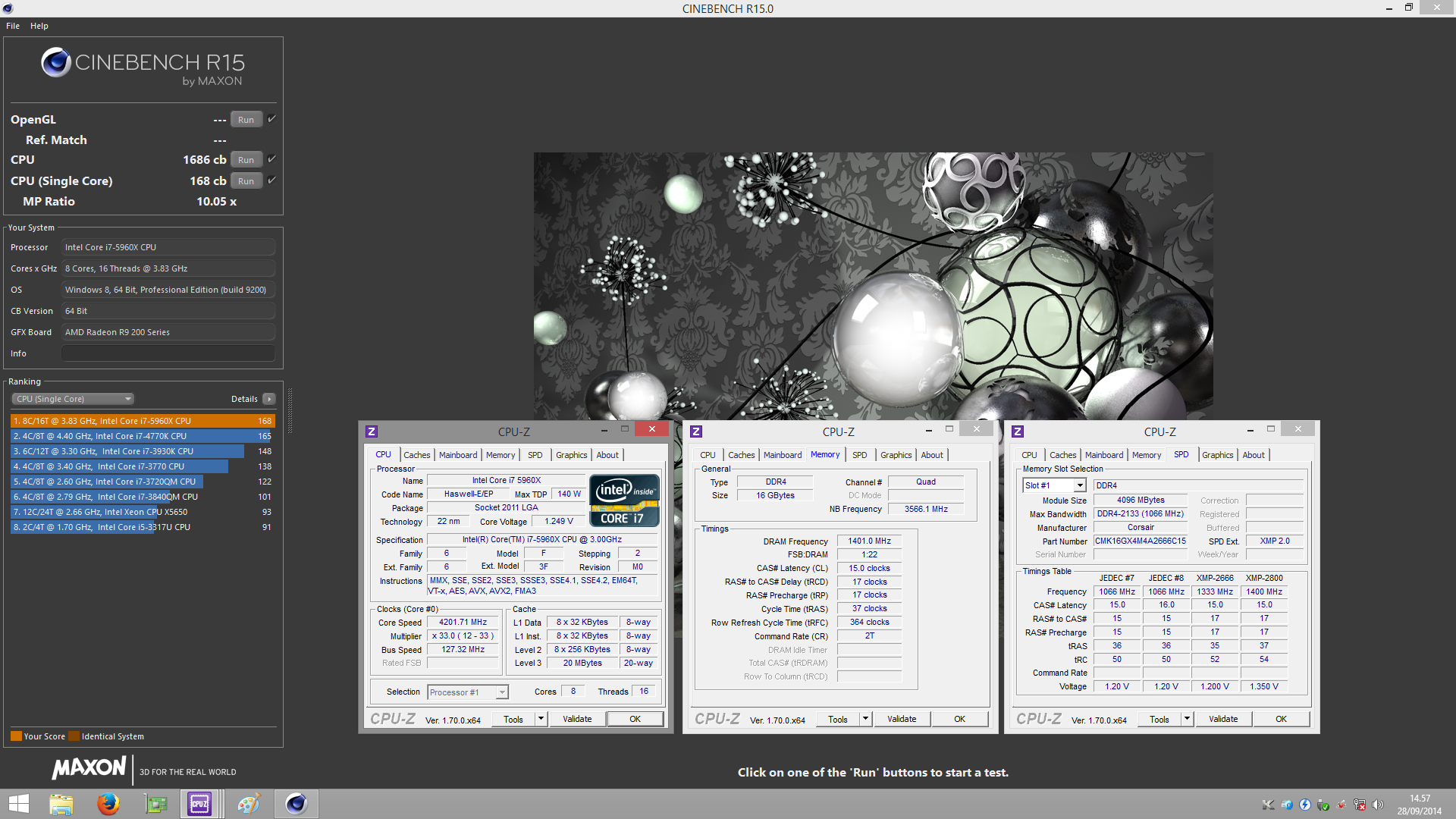
Task: Run the OpenGL benchmark
Action: coord(246,120)
